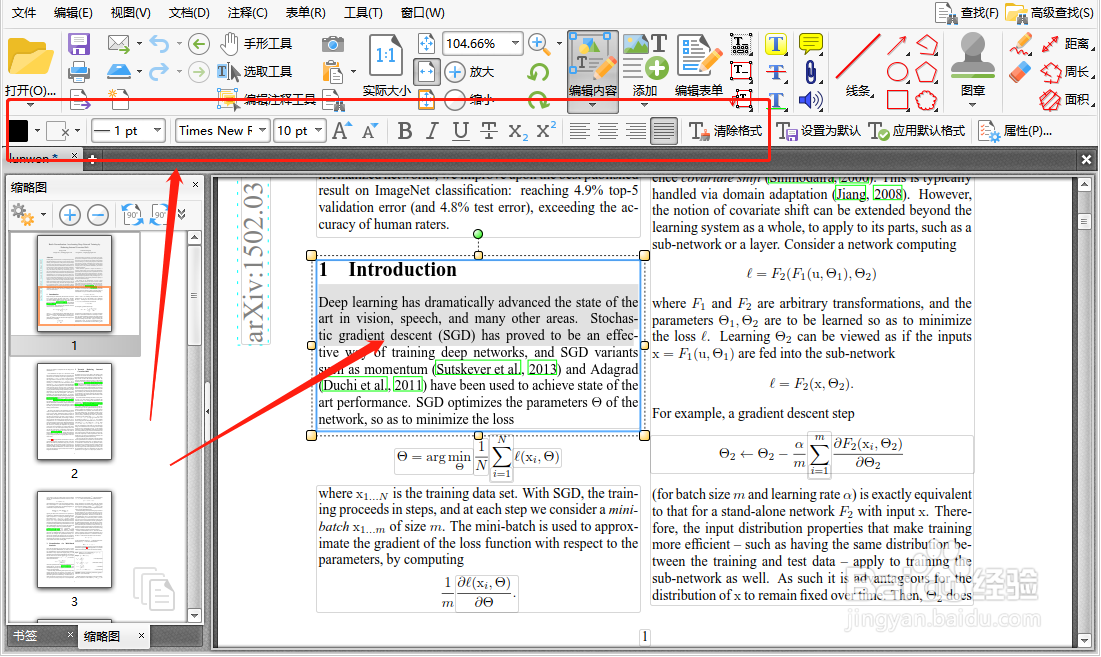The width and height of the screenshot is (1101, 657).
Task: Click the Email envelope icon
Action: pos(119,44)
